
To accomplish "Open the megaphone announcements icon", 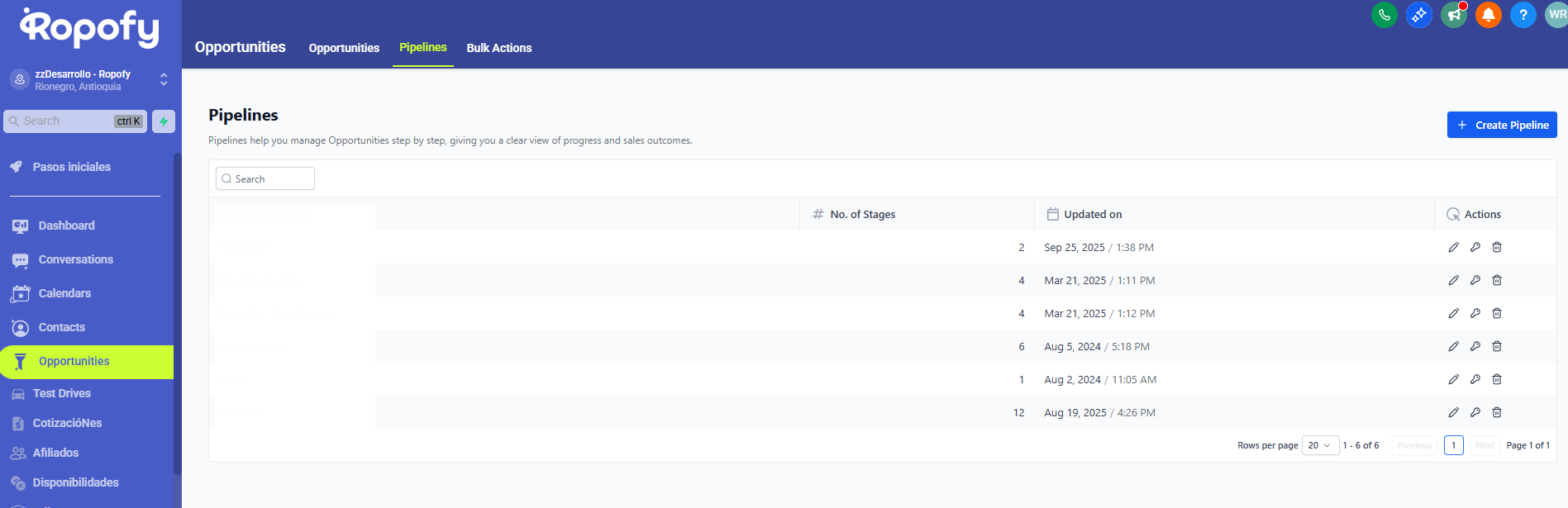I will coord(1453,15).
